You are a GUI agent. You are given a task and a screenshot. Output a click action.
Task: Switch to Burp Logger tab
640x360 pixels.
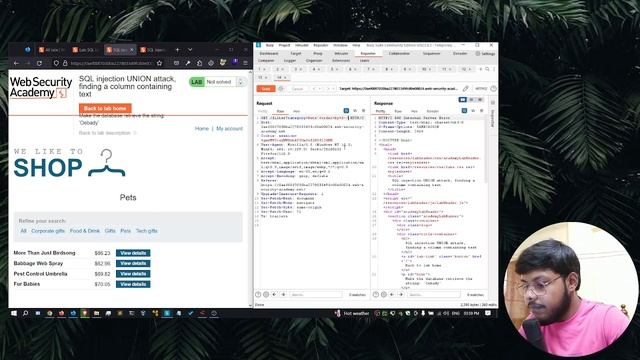[290, 61]
